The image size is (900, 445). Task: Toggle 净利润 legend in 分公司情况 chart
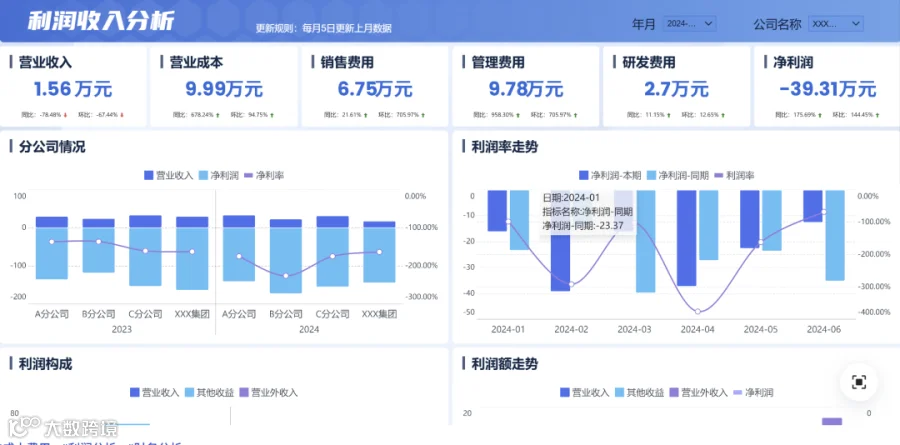219,175
